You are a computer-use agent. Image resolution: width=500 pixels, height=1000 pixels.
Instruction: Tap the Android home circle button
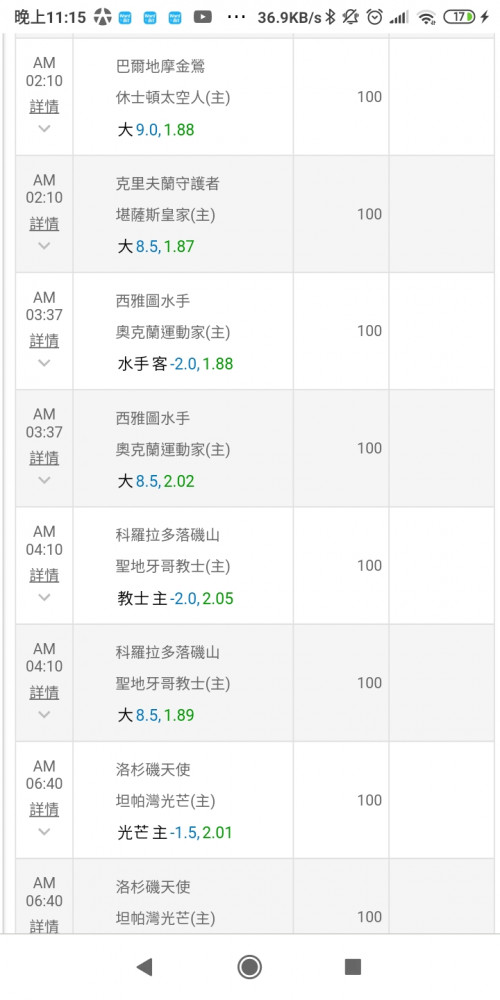(x=249, y=967)
